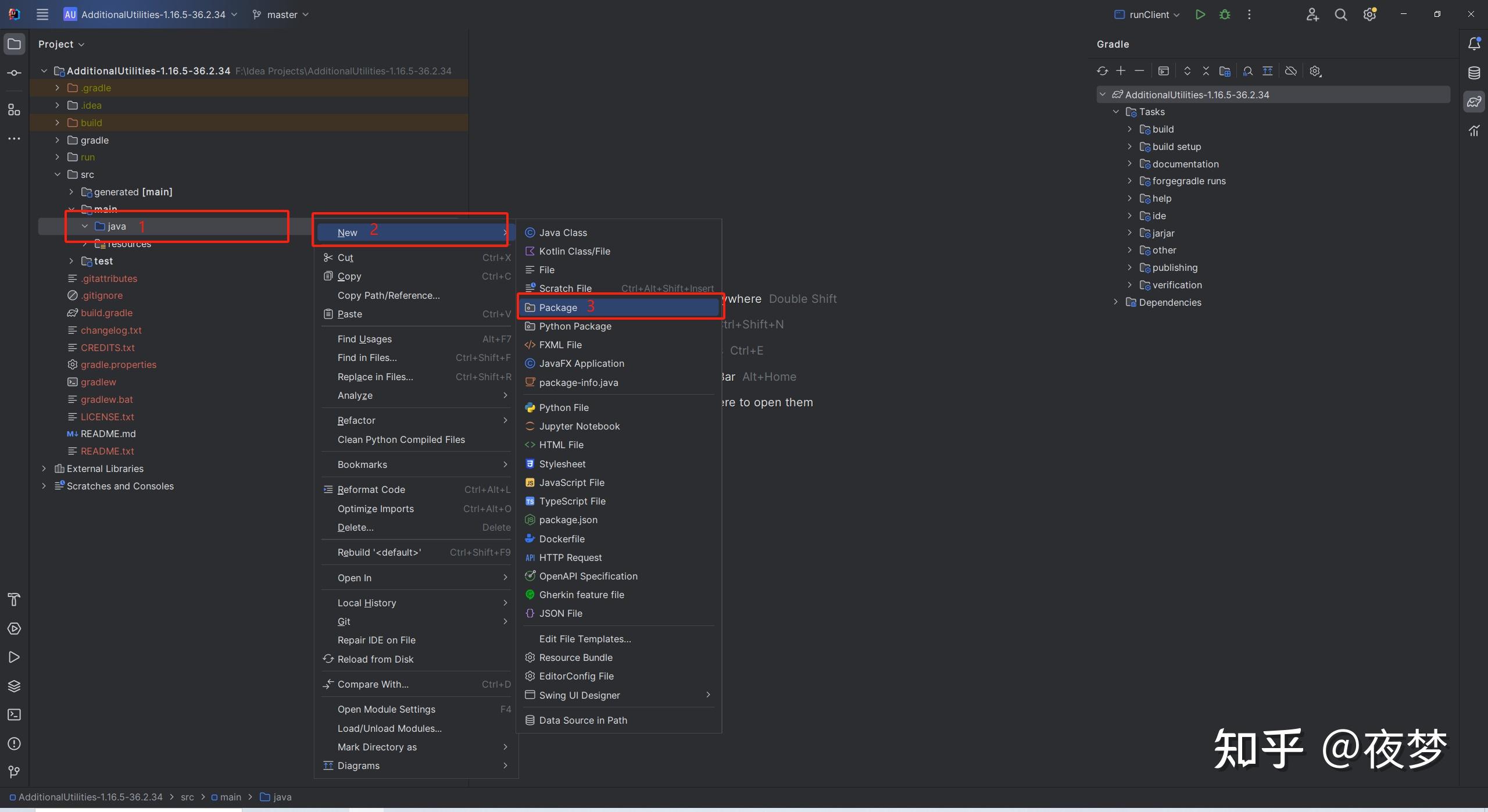Click the src breadcrumb in navigation bar

(x=187, y=797)
